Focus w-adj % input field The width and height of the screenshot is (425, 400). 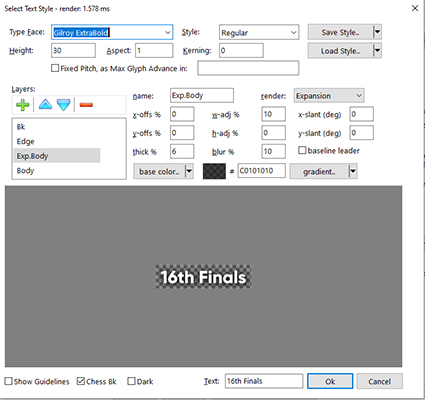click(274, 114)
